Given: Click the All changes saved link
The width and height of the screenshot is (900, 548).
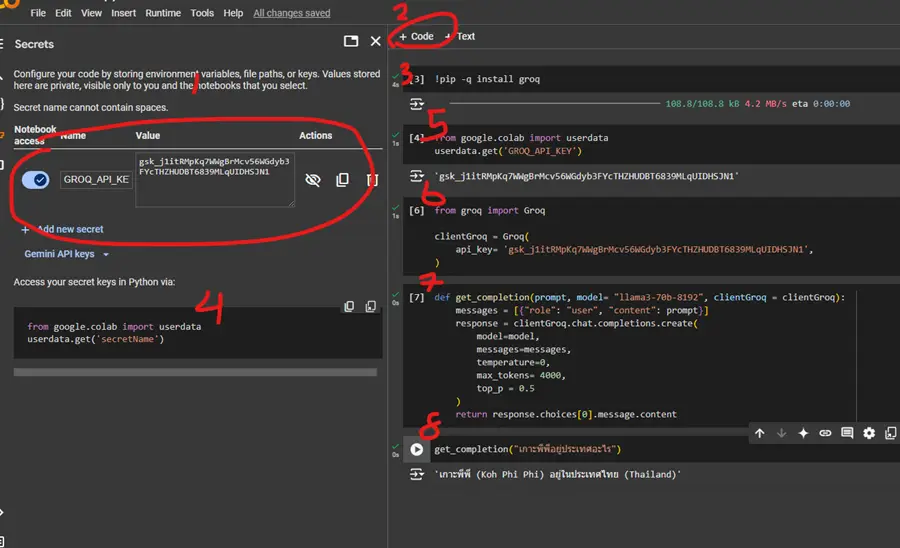Looking at the screenshot, I should tap(292, 13).
